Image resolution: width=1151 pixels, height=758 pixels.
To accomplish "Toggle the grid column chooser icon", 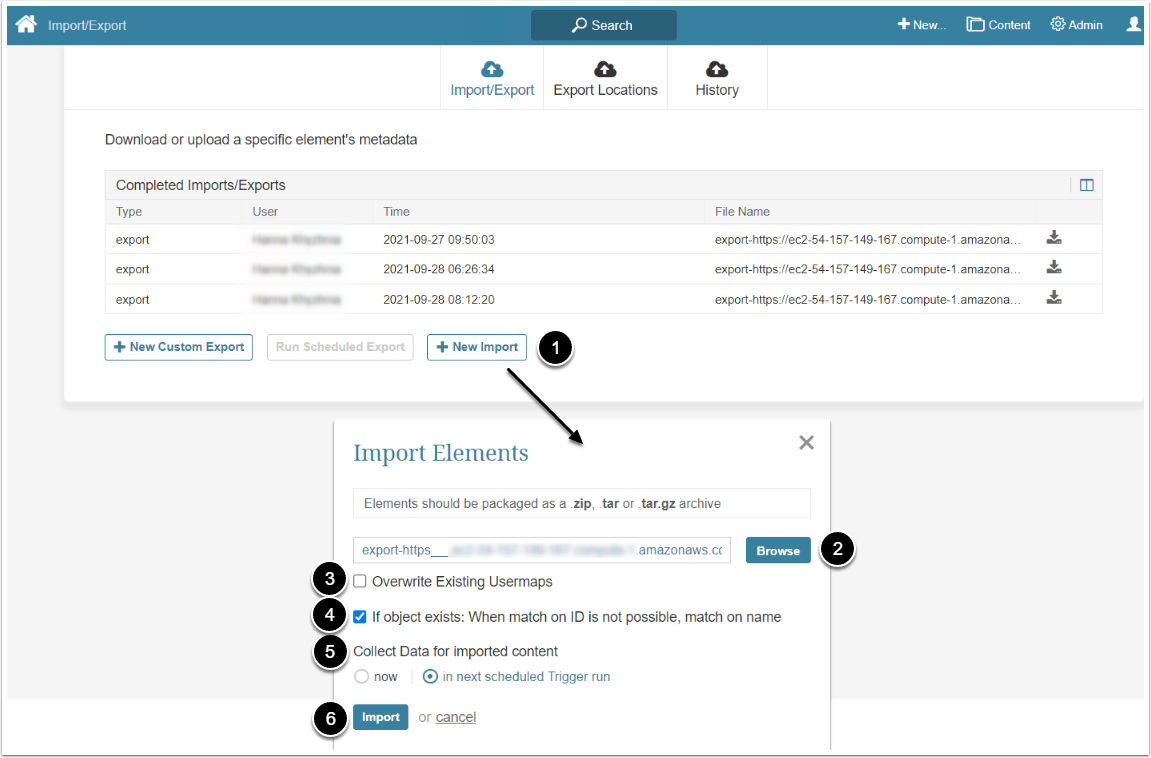I will [x=1086, y=185].
